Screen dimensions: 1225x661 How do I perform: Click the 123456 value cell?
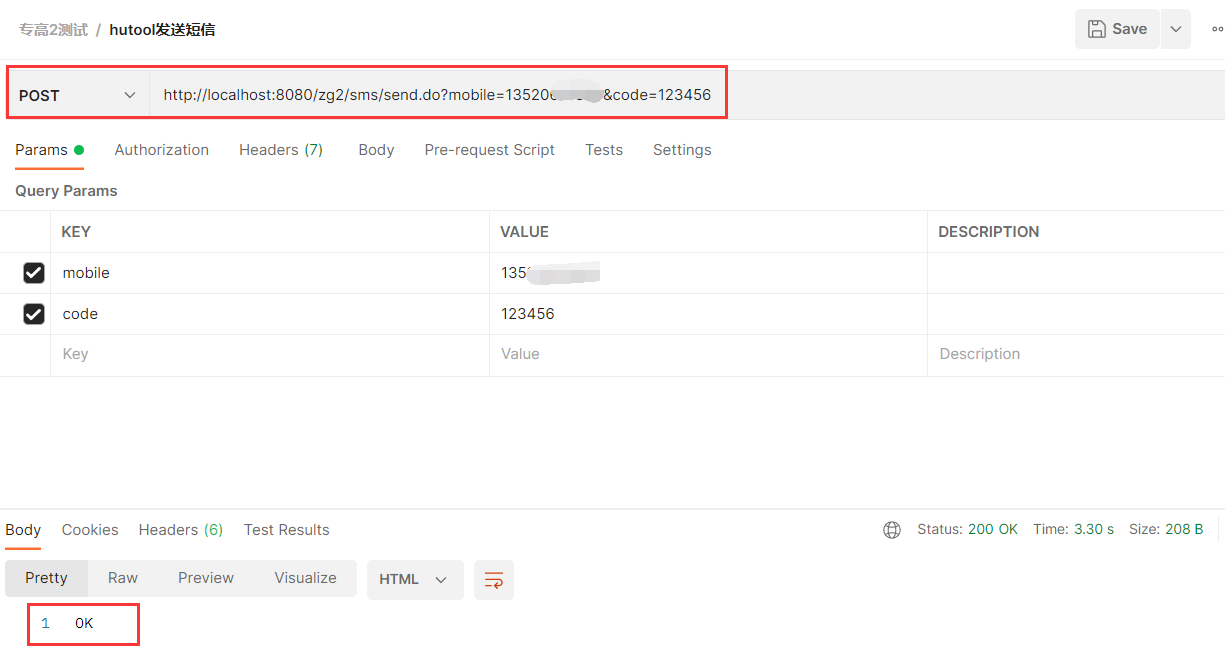tap(708, 314)
